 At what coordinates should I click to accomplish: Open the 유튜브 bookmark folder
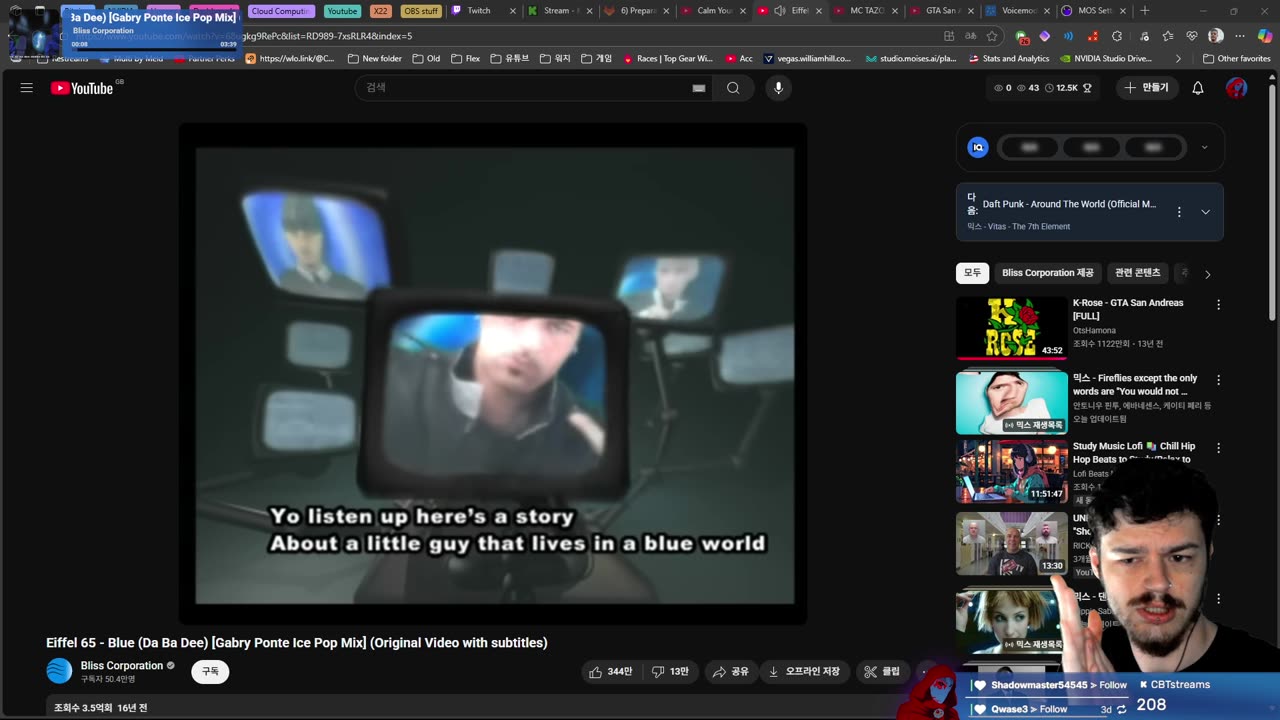click(510, 59)
